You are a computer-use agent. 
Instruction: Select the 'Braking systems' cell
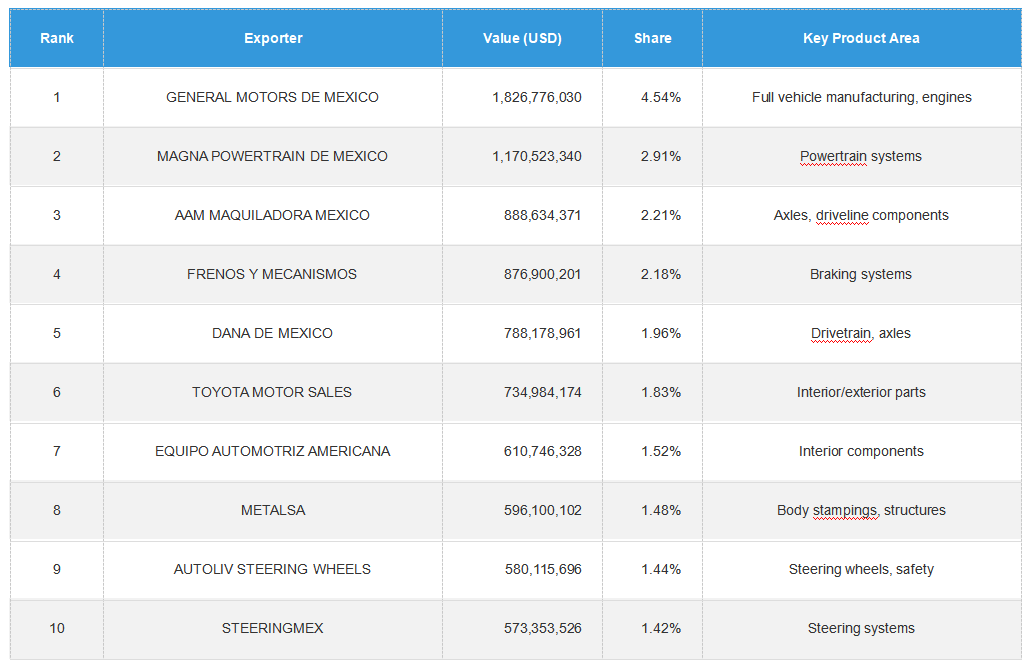click(x=861, y=274)
